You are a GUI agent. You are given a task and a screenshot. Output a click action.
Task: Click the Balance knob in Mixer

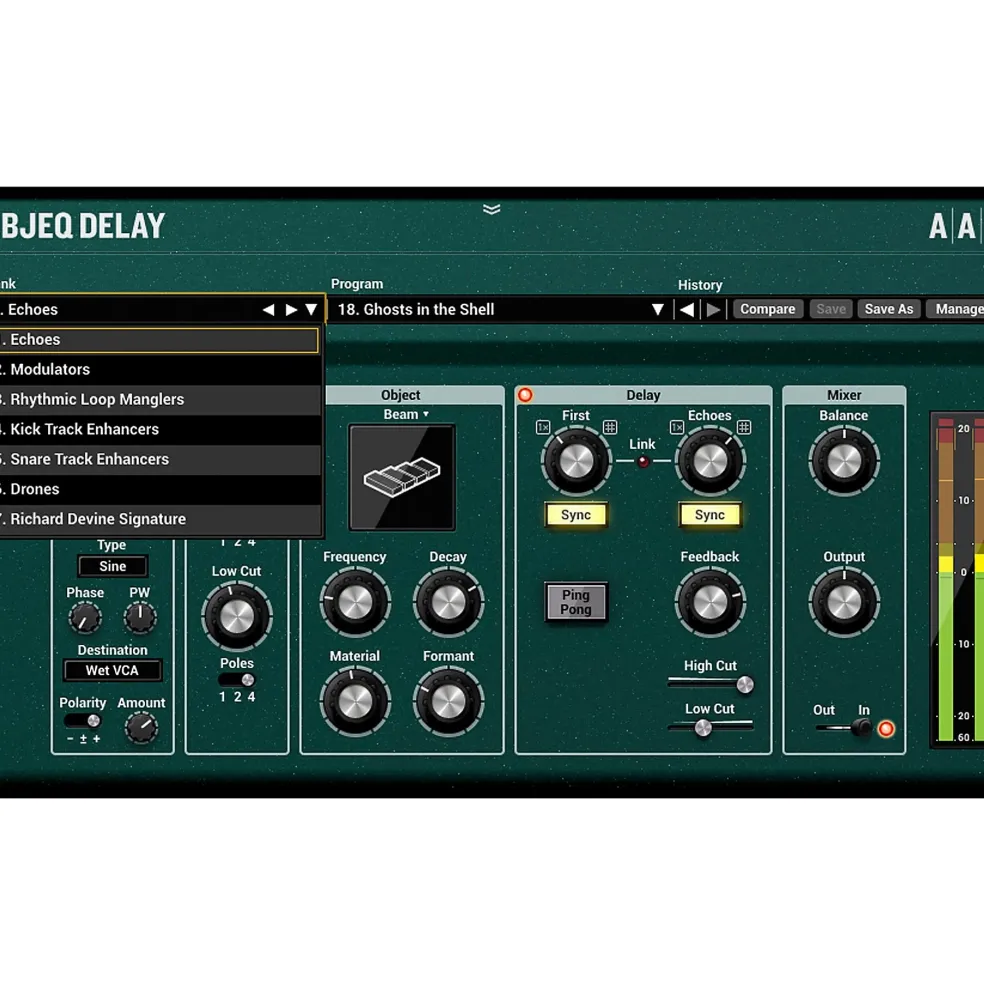click(x=844, y=461)
